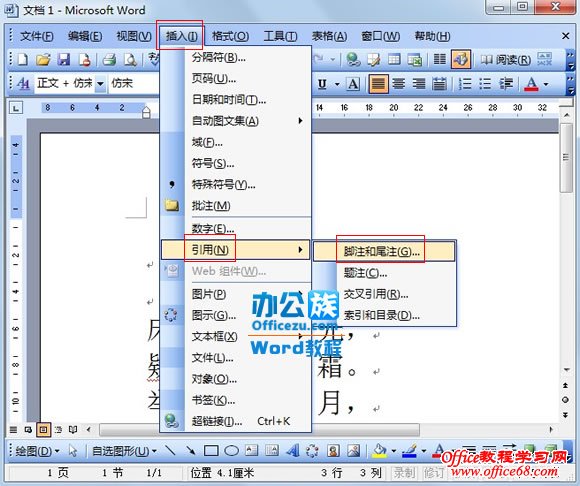Select the Arrow drawing tool
The width and height of the screenshot is (580, 486).
(x=191, y=451)
